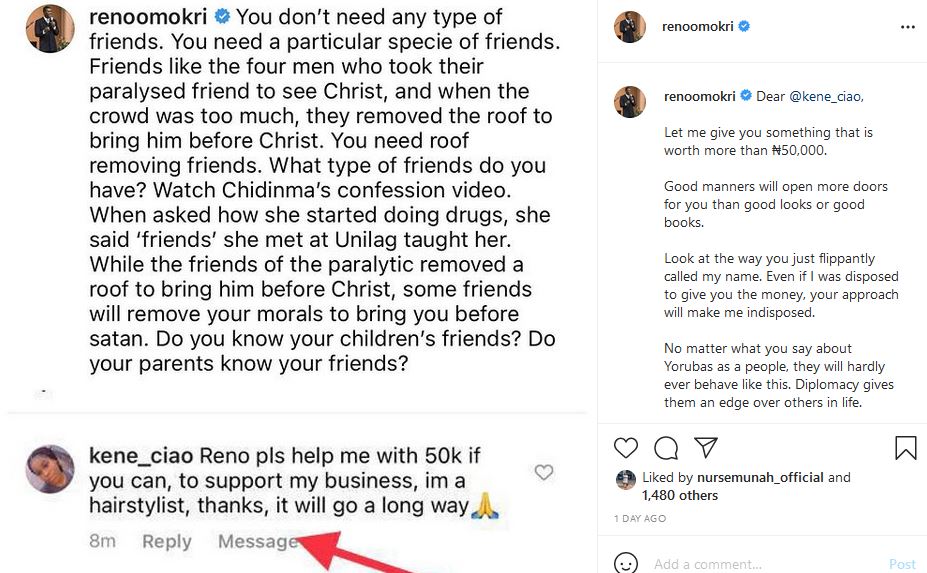Share post via paper plane icon
This screenshot has height=573, width=927.
click(706, 447)
